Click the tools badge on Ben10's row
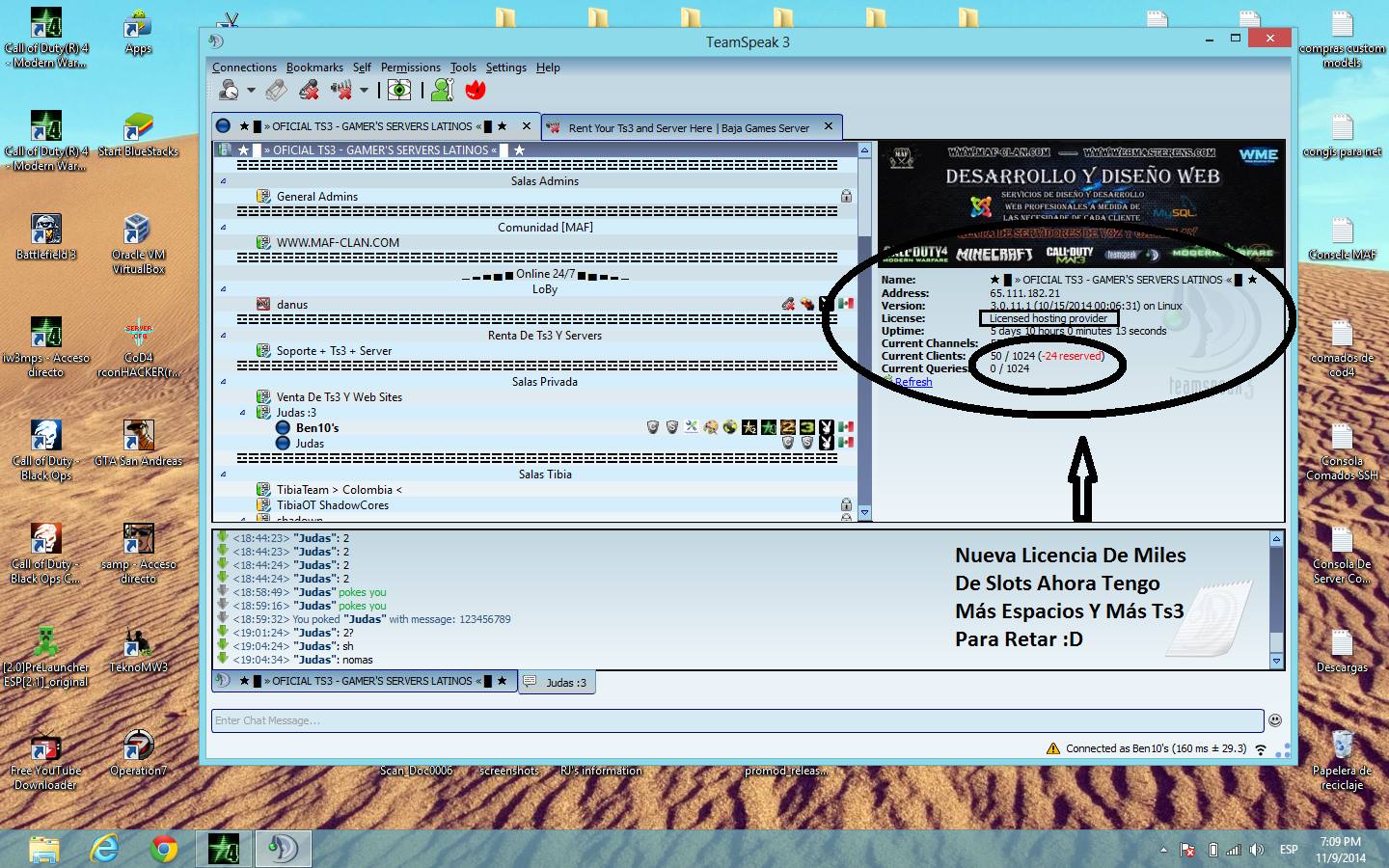The image size is (1389, 868). pyautogui.click(x=692, y=427)
